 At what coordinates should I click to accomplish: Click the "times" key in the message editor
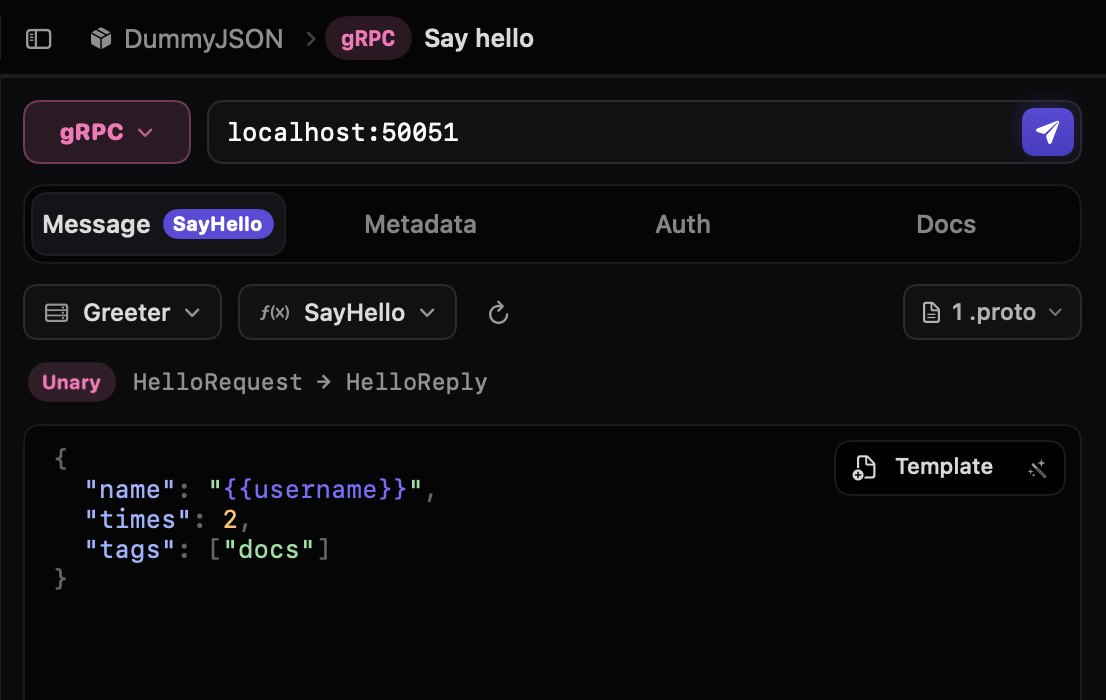138,519
